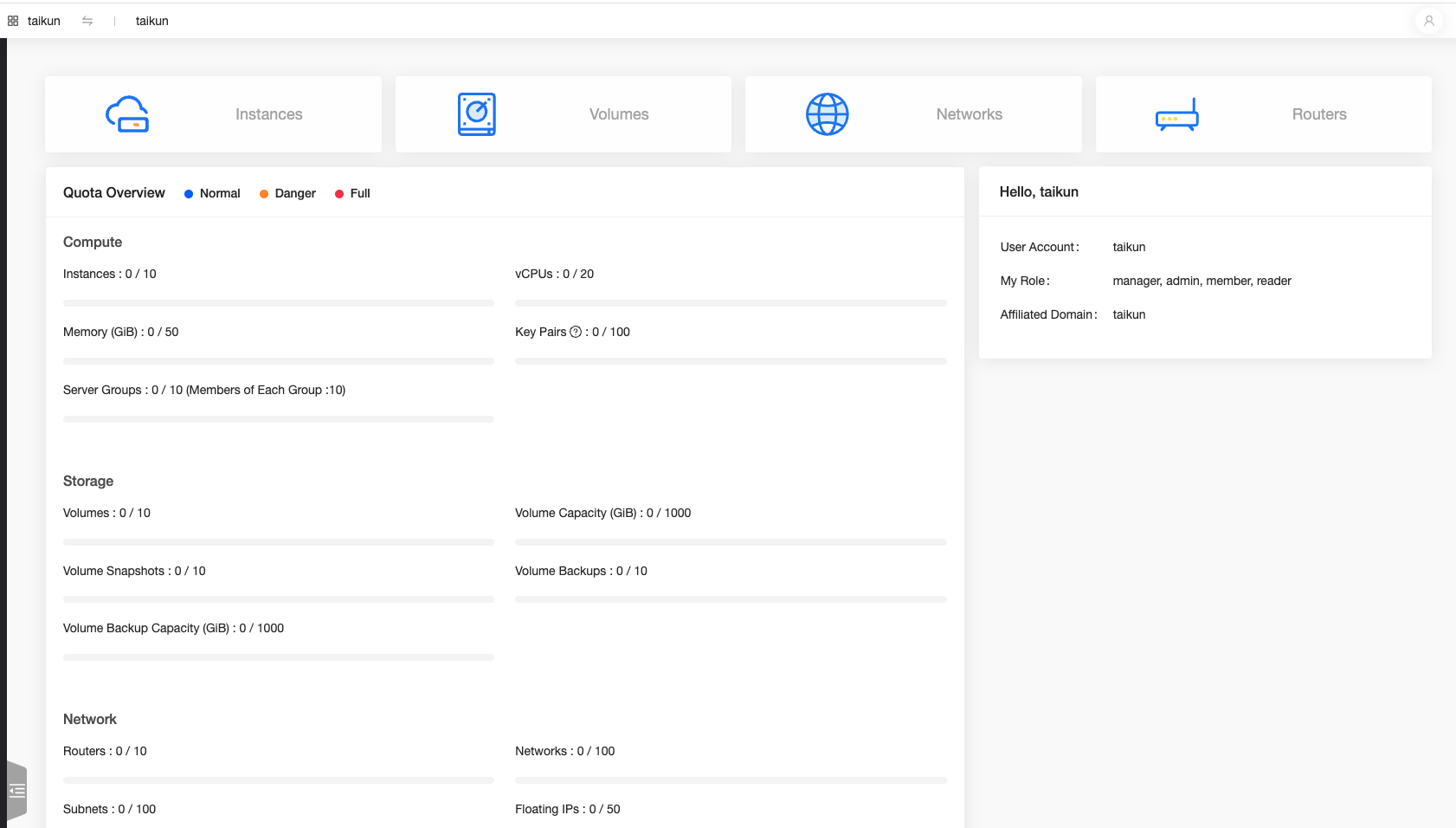The height and width of the screenshot is (828, 1456).
Task: Open the Volumes card label
Action: (x=619, y=114)
